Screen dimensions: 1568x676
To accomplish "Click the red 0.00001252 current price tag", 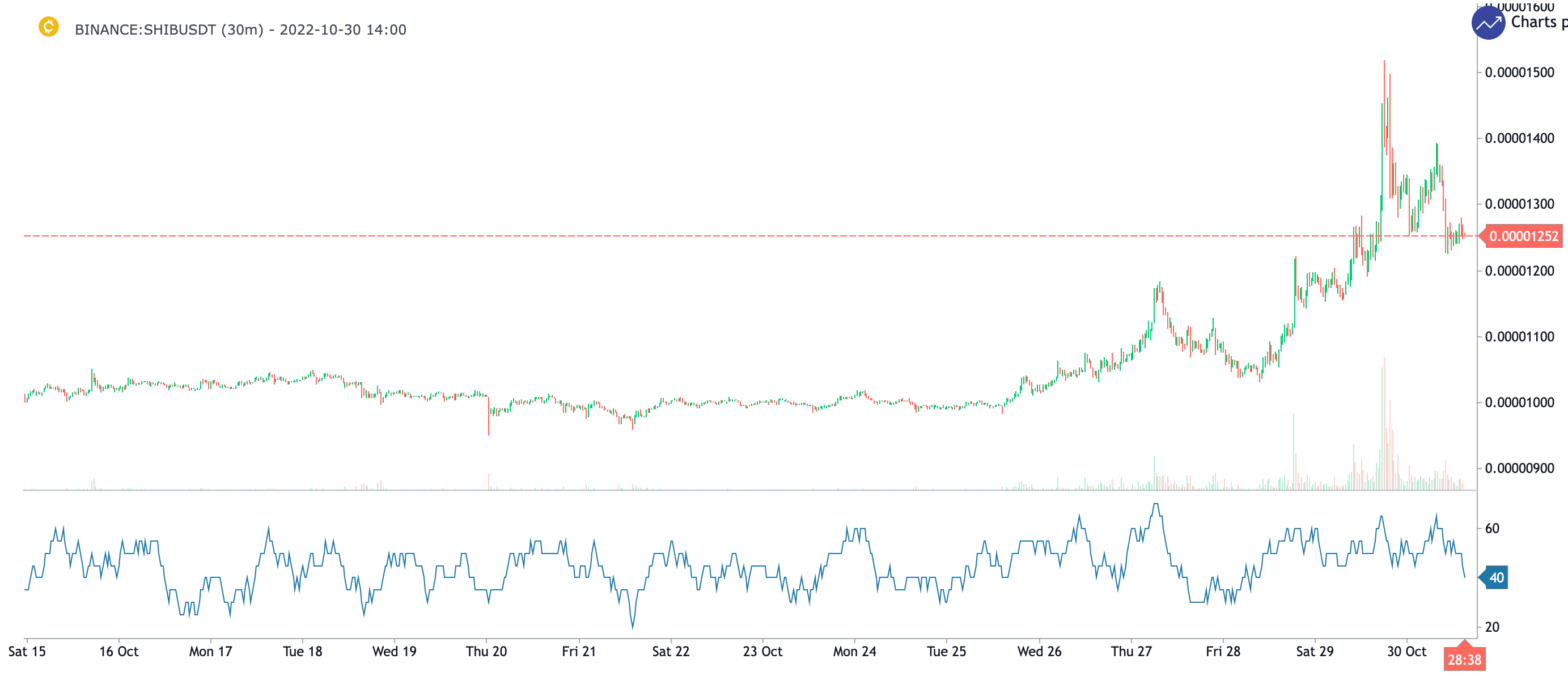I will click(1523, 236).
